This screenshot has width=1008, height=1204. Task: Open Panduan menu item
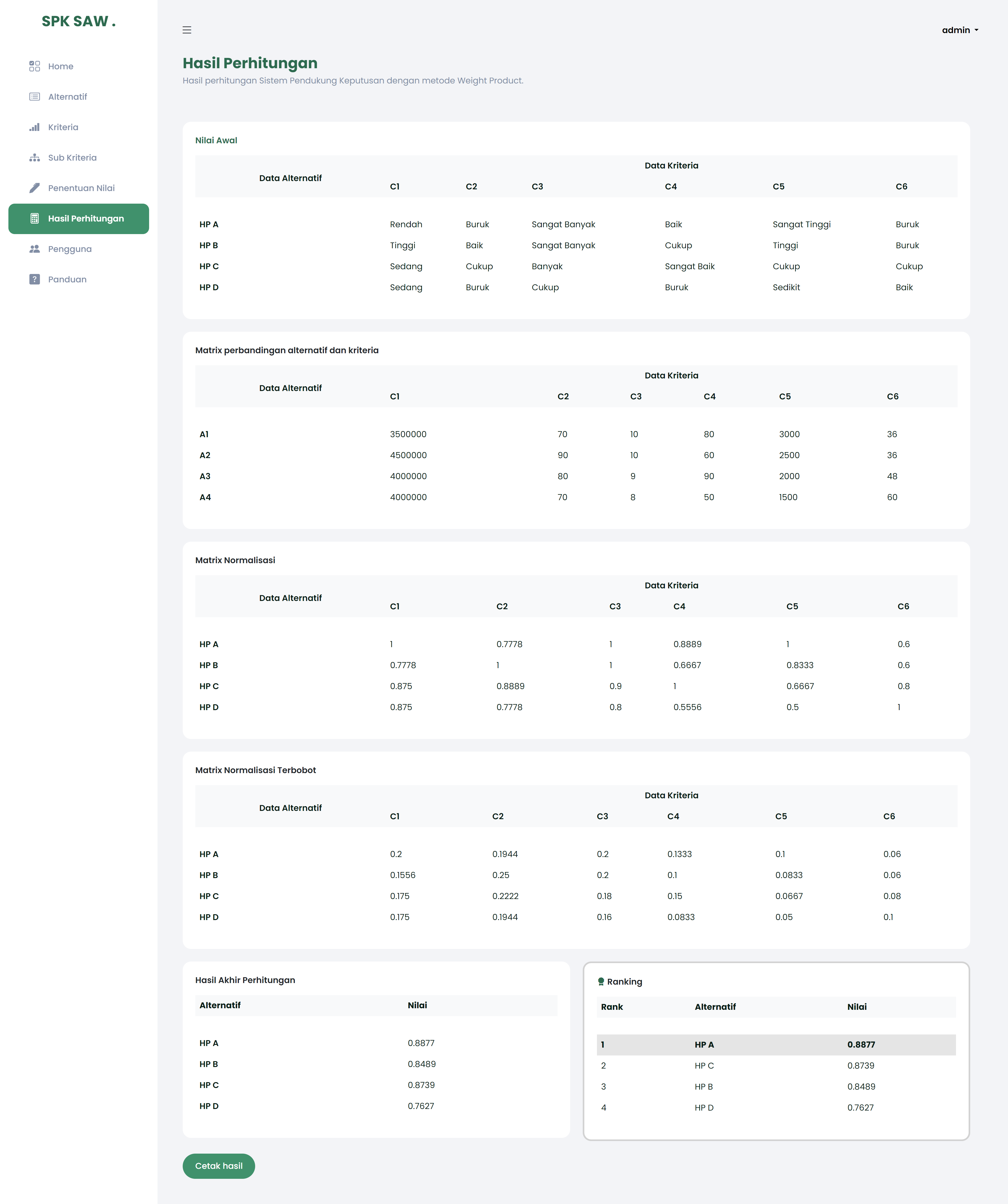click(x=78, y=279)
